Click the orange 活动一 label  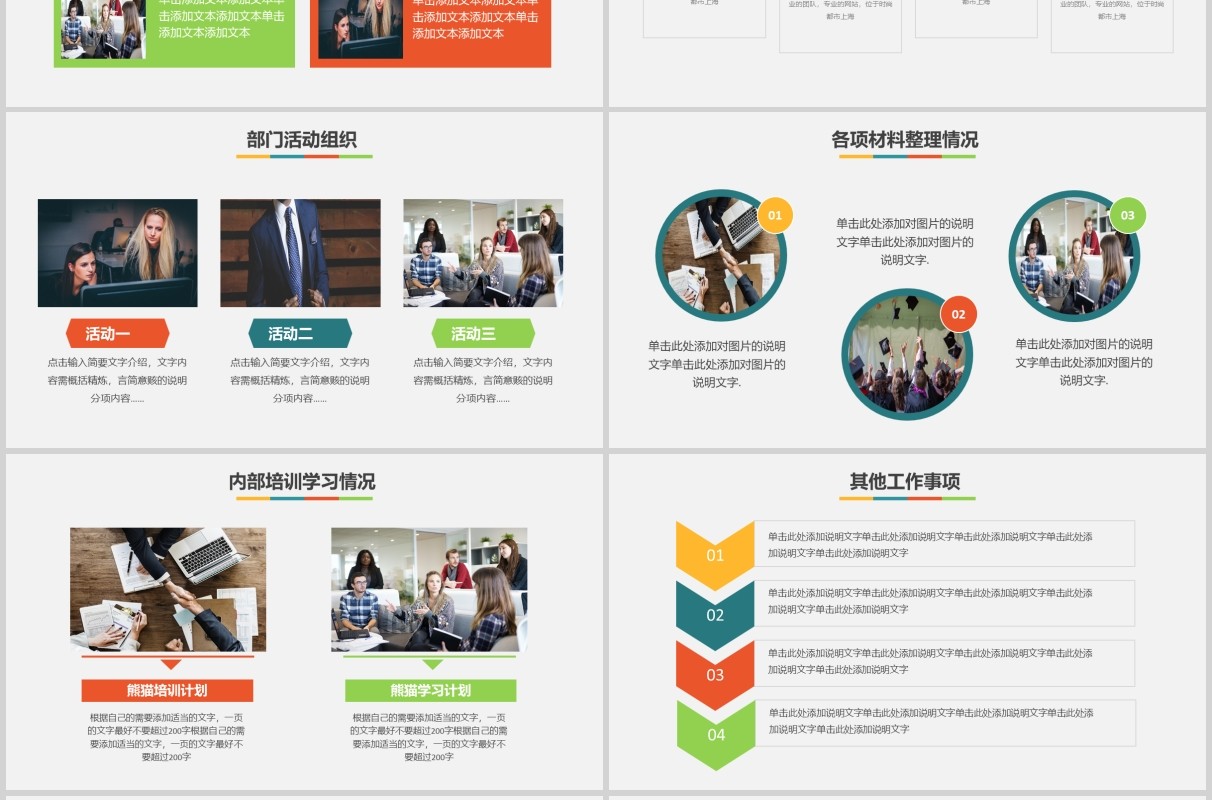point(118,334)
